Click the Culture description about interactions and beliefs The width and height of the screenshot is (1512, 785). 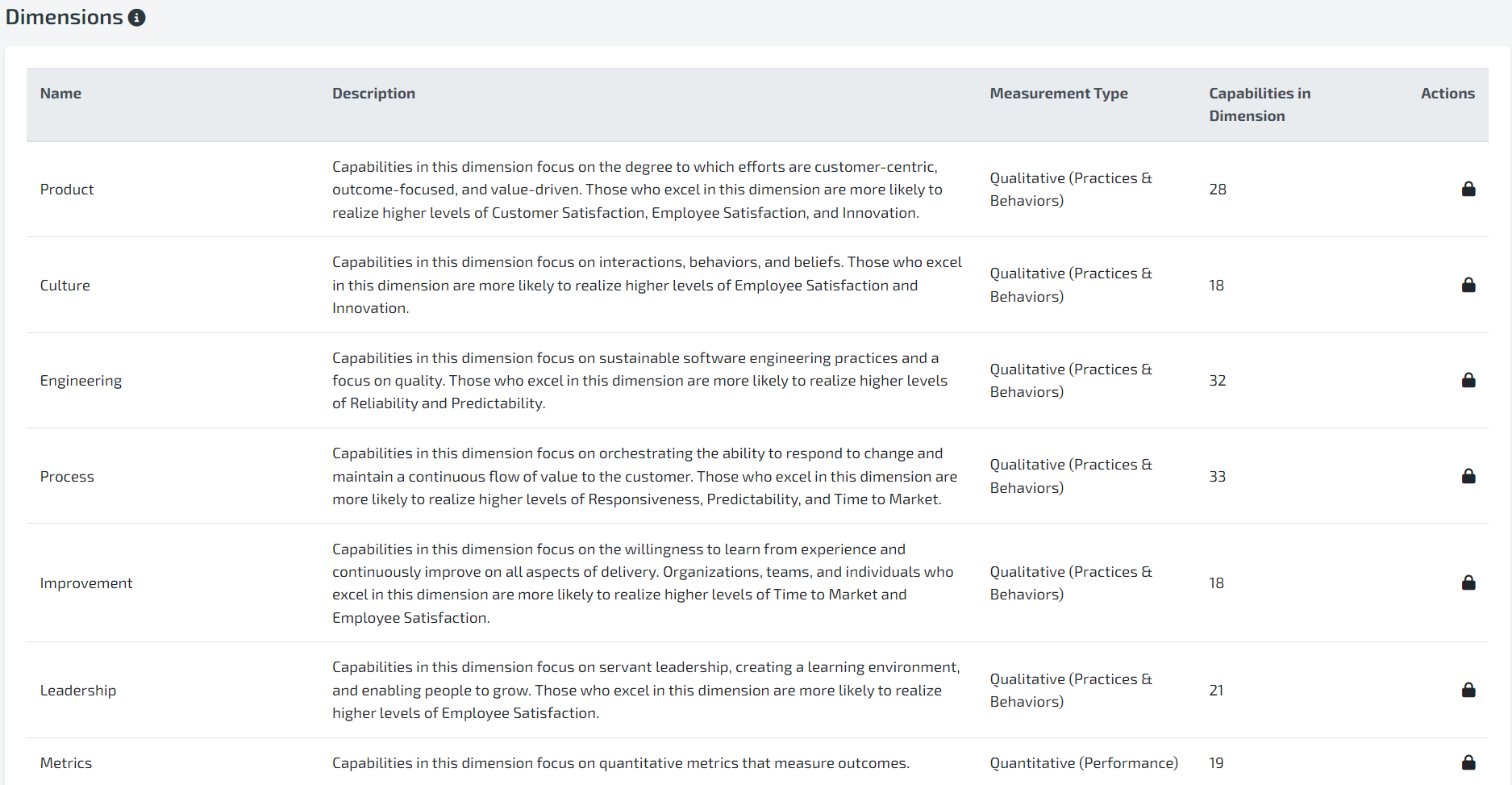647,285
